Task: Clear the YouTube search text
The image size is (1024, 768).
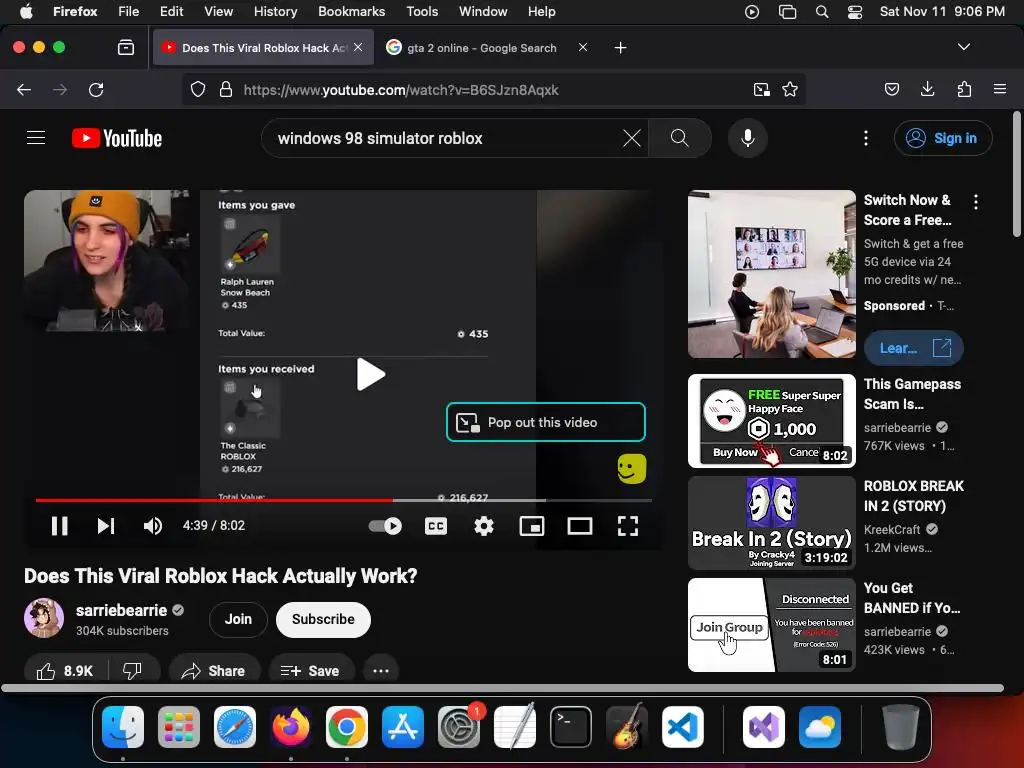Action: coord(632,138)
